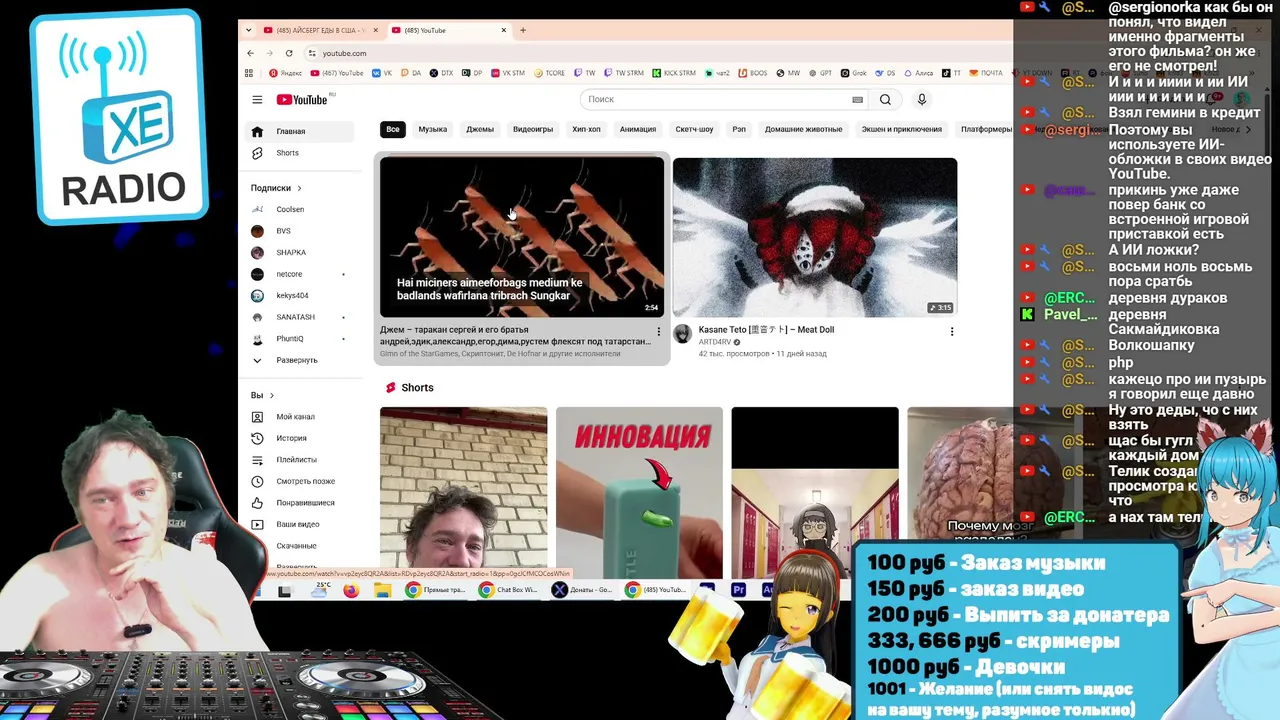
Task: Open the SANATASH subscription channel
Action: pyautogui.click(x=300, y=317)
